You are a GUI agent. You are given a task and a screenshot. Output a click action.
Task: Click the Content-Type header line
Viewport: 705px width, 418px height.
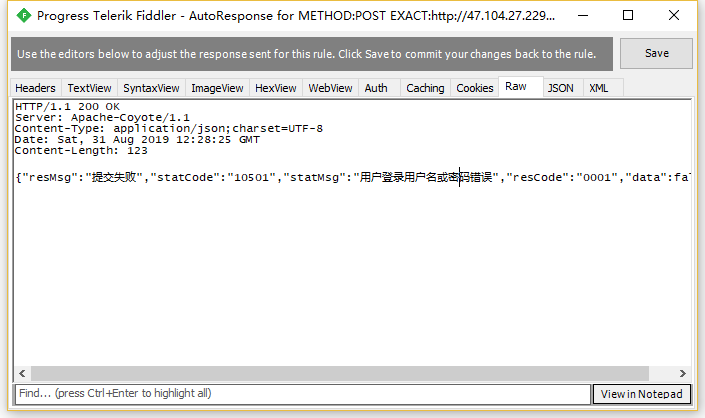click(x=169, y=129)
